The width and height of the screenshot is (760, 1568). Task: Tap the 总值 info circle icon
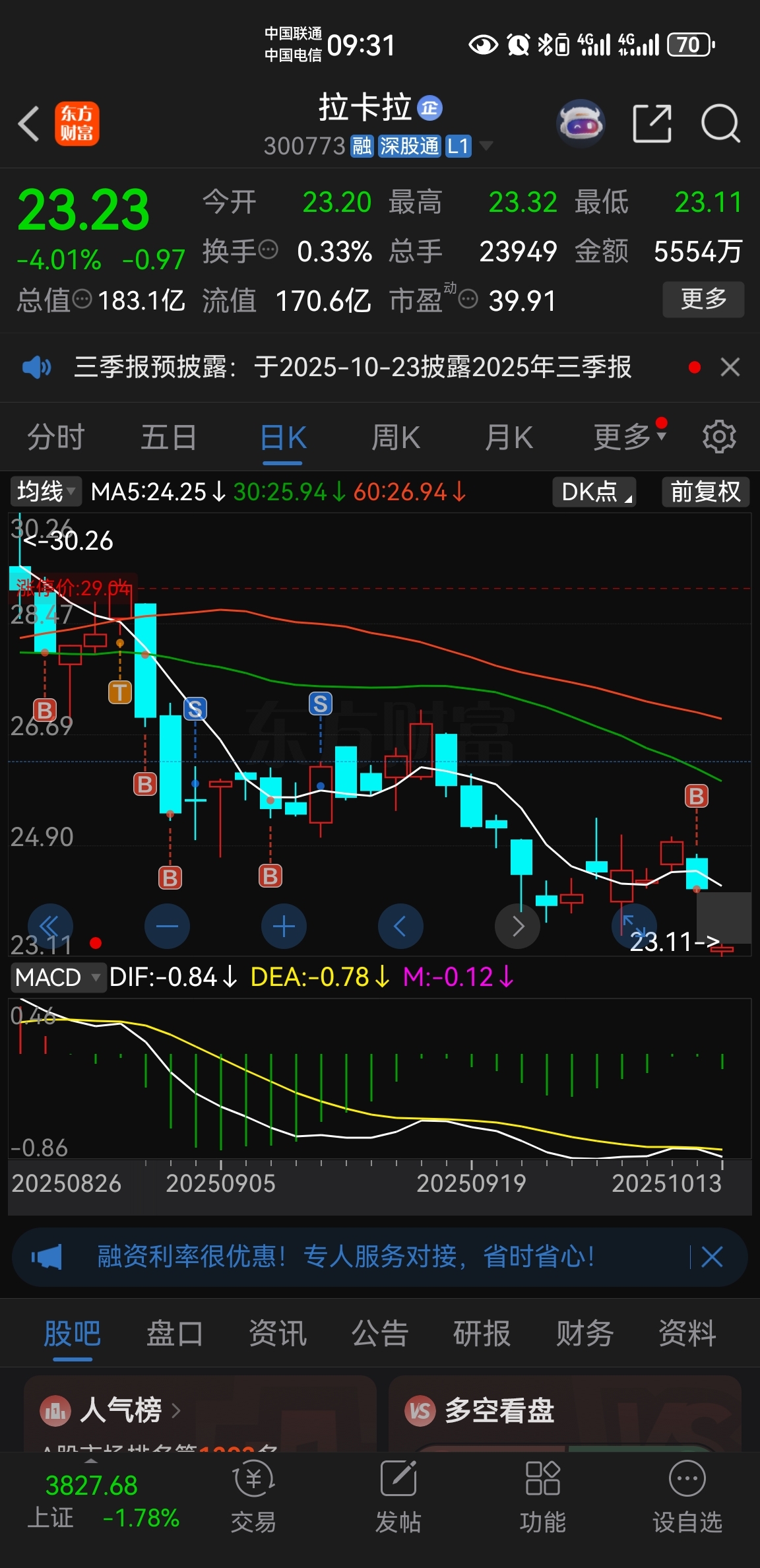82,300
